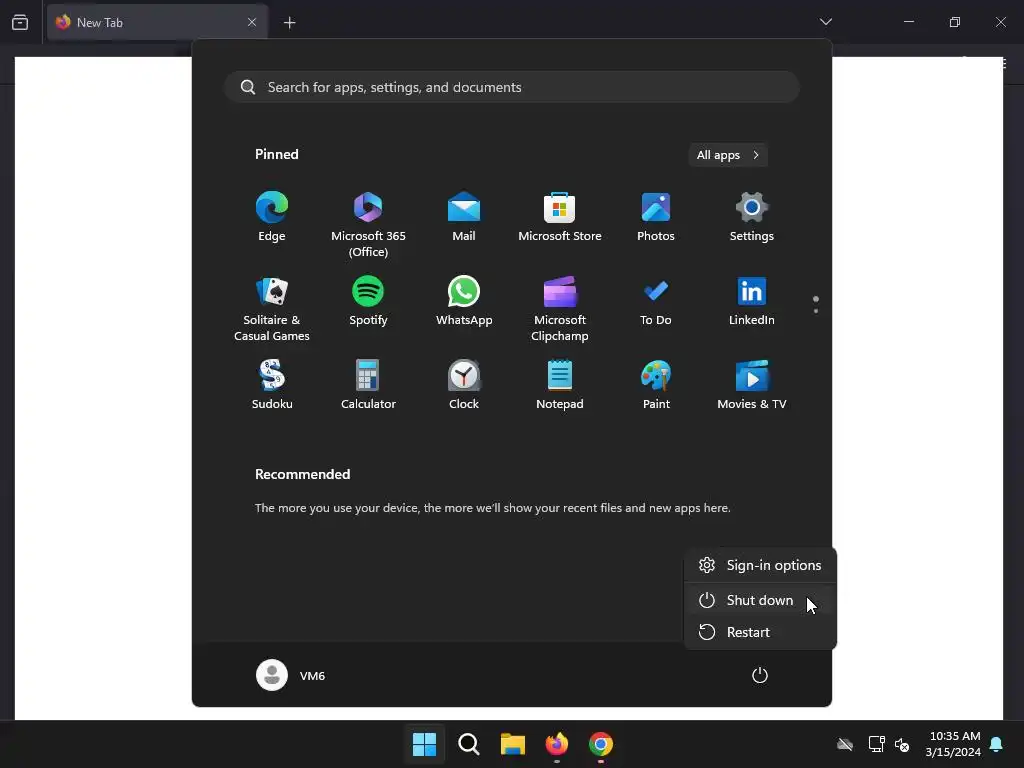Viewport: 1024px width, 768px height.
Task: Select Shut down from power menu
Action: click(x=760, y=600)
